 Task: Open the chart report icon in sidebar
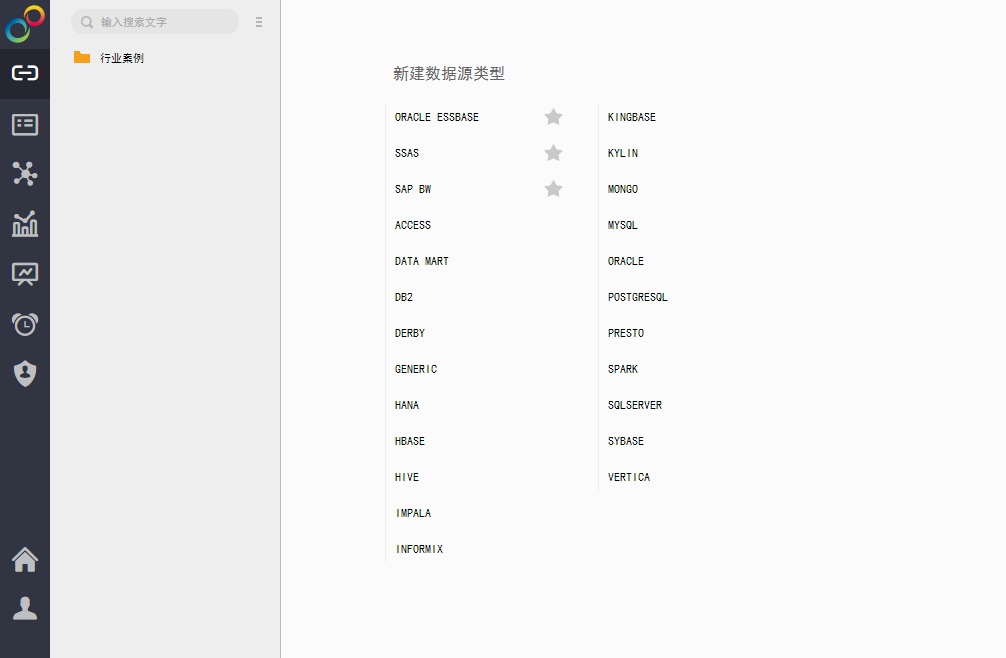click(x=25, y=224)
